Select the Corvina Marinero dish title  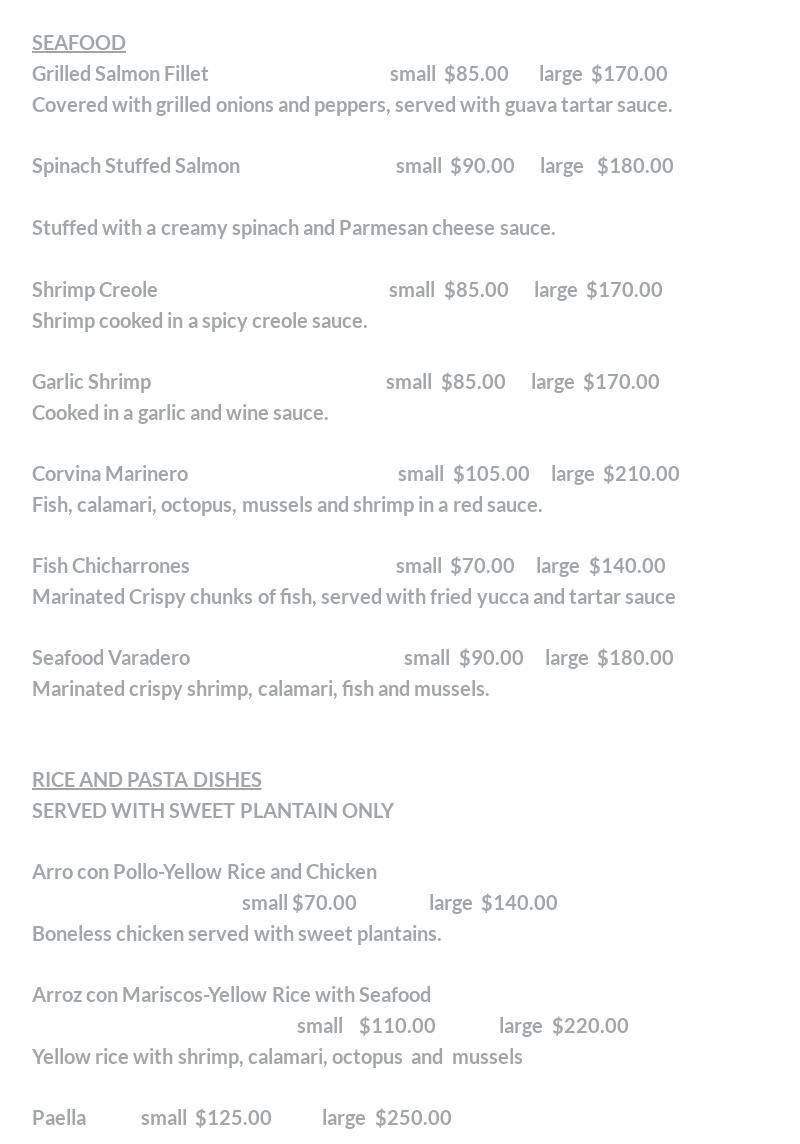pos(110,473)
